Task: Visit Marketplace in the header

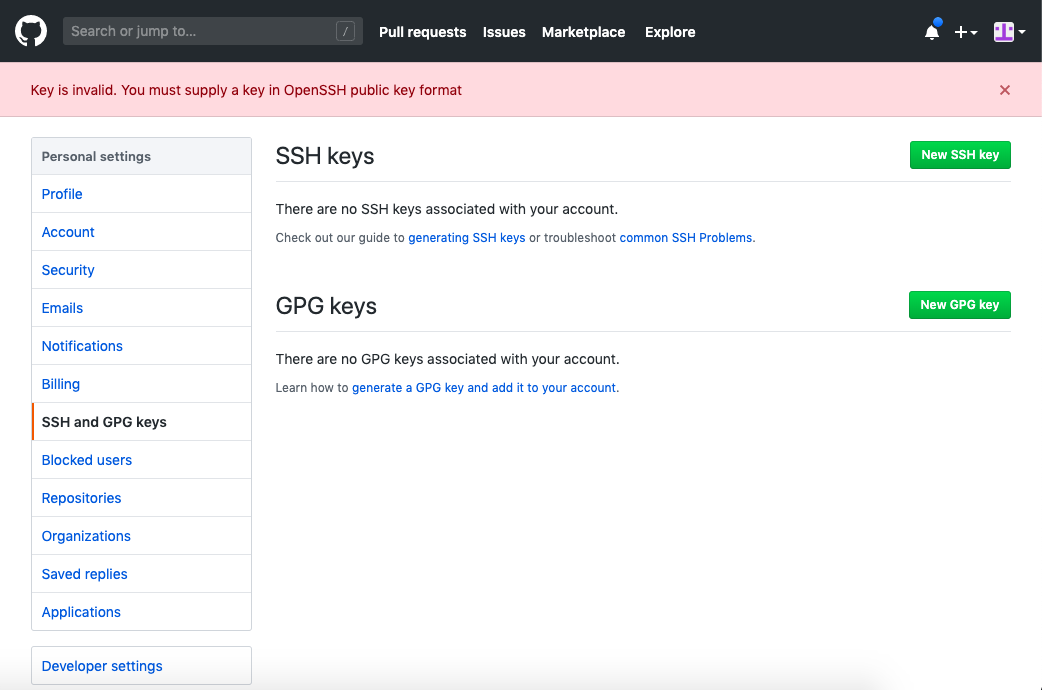Action: click(x=583, y=32)
